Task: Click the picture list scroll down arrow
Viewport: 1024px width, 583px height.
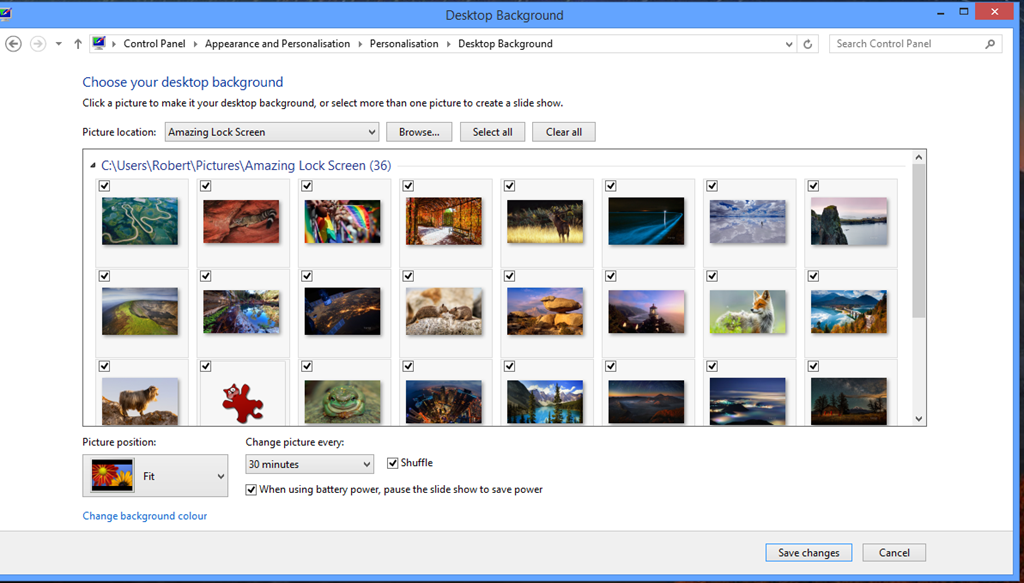Action: 919,418
